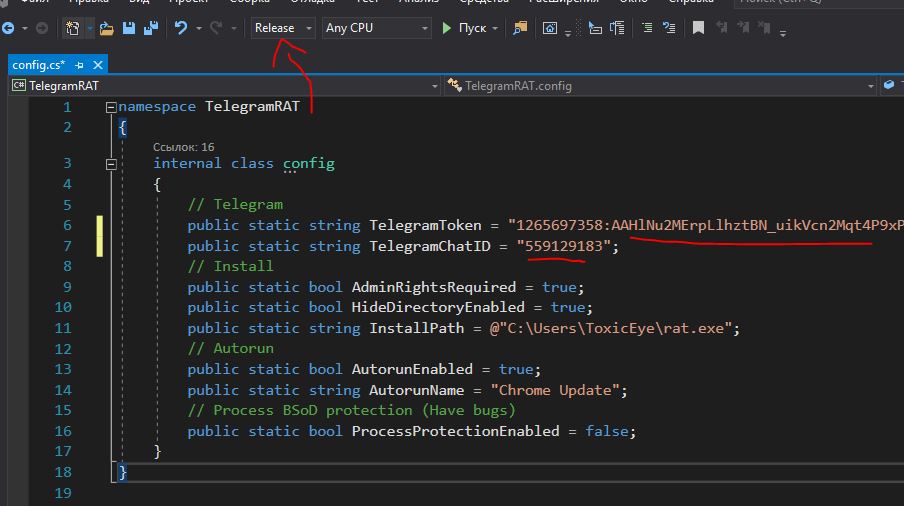Click the 'AdminRightsRequired' identifier
This screenshot has width=904, height=506.
[x=434, y=287]
